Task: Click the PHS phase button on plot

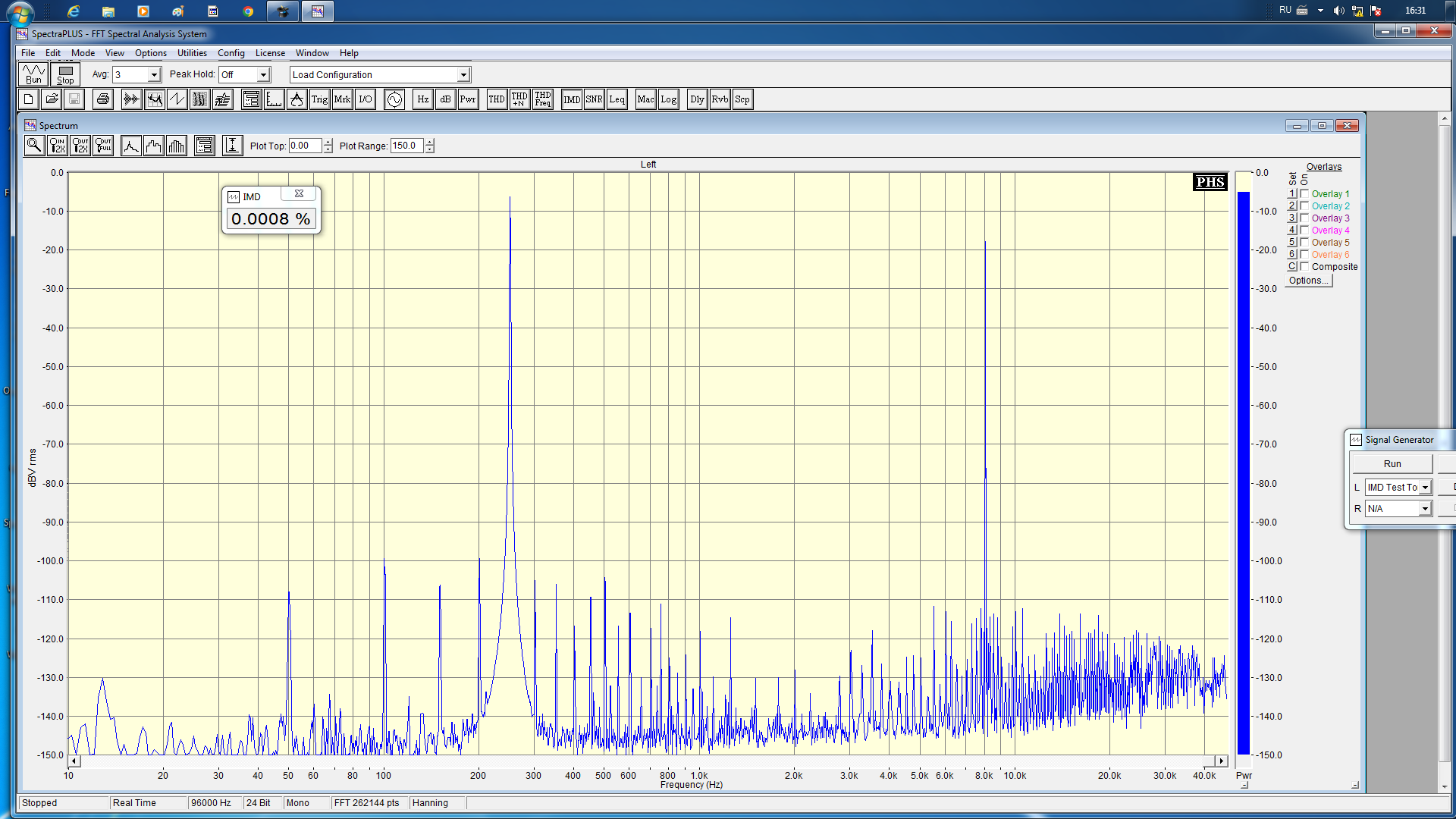Action: 1210,182
